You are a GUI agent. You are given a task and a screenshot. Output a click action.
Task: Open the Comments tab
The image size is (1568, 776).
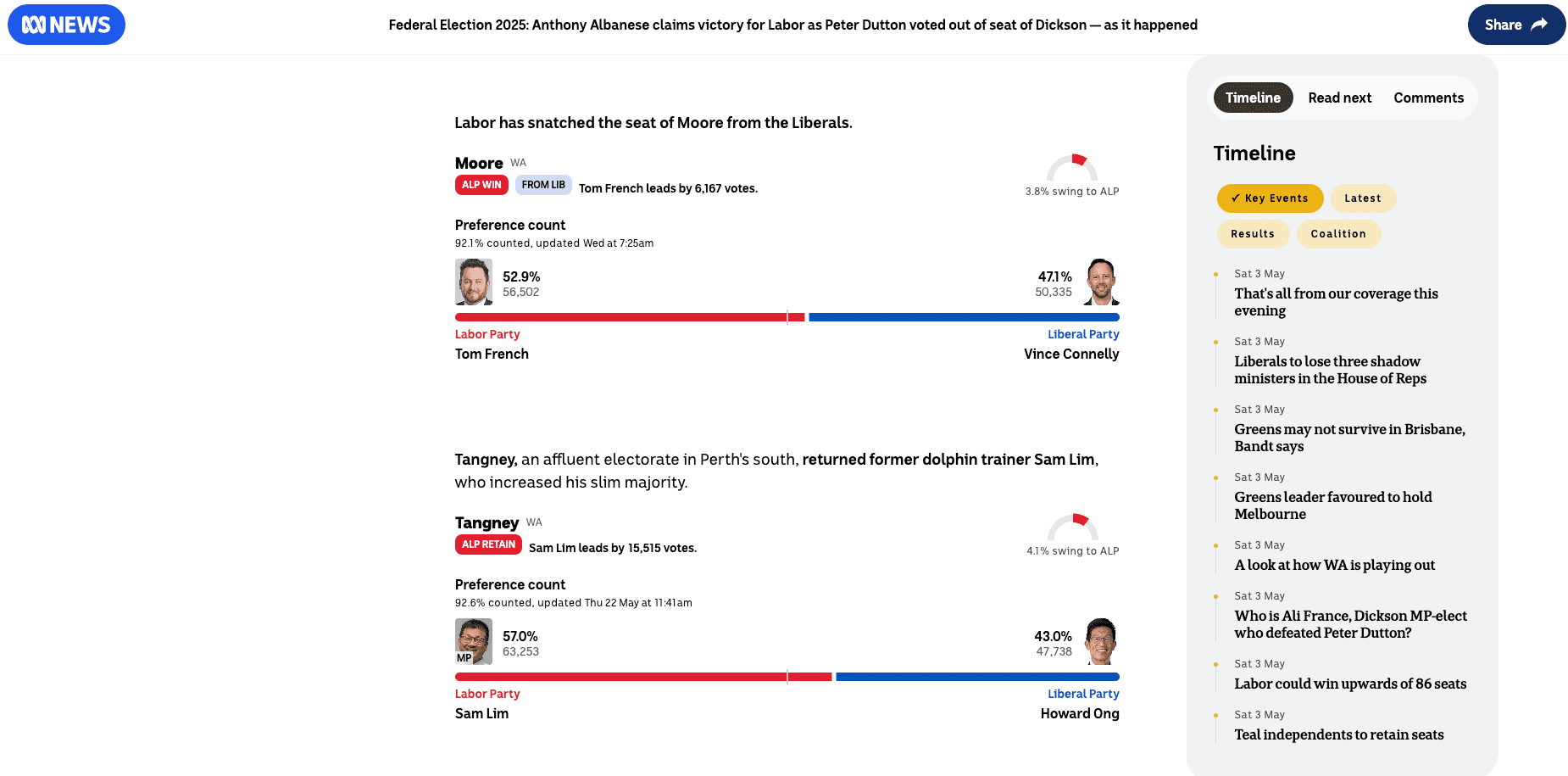tap(1428, 98)
